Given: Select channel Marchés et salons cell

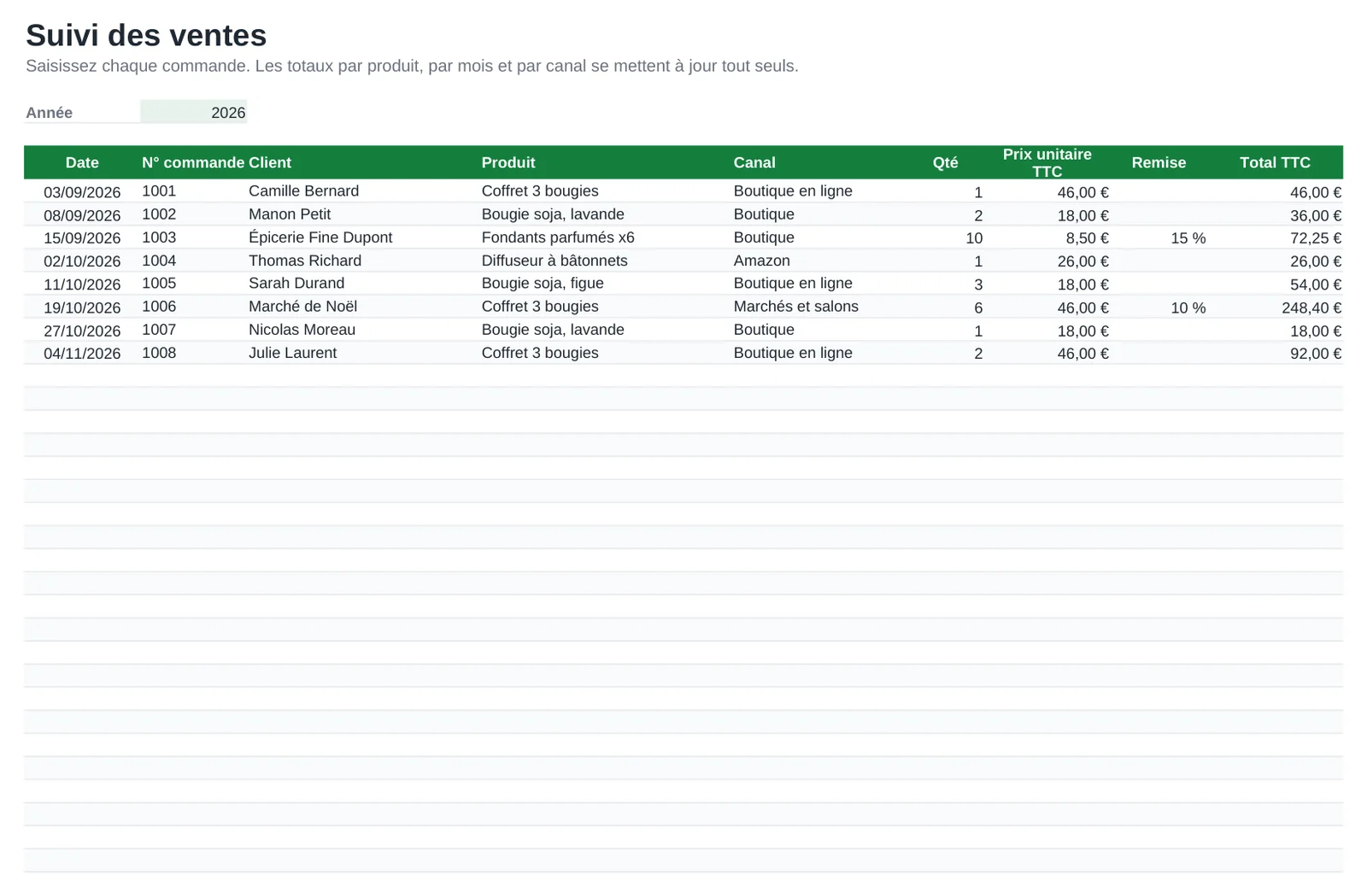Looking at the screenshot, I should (818, 307).
